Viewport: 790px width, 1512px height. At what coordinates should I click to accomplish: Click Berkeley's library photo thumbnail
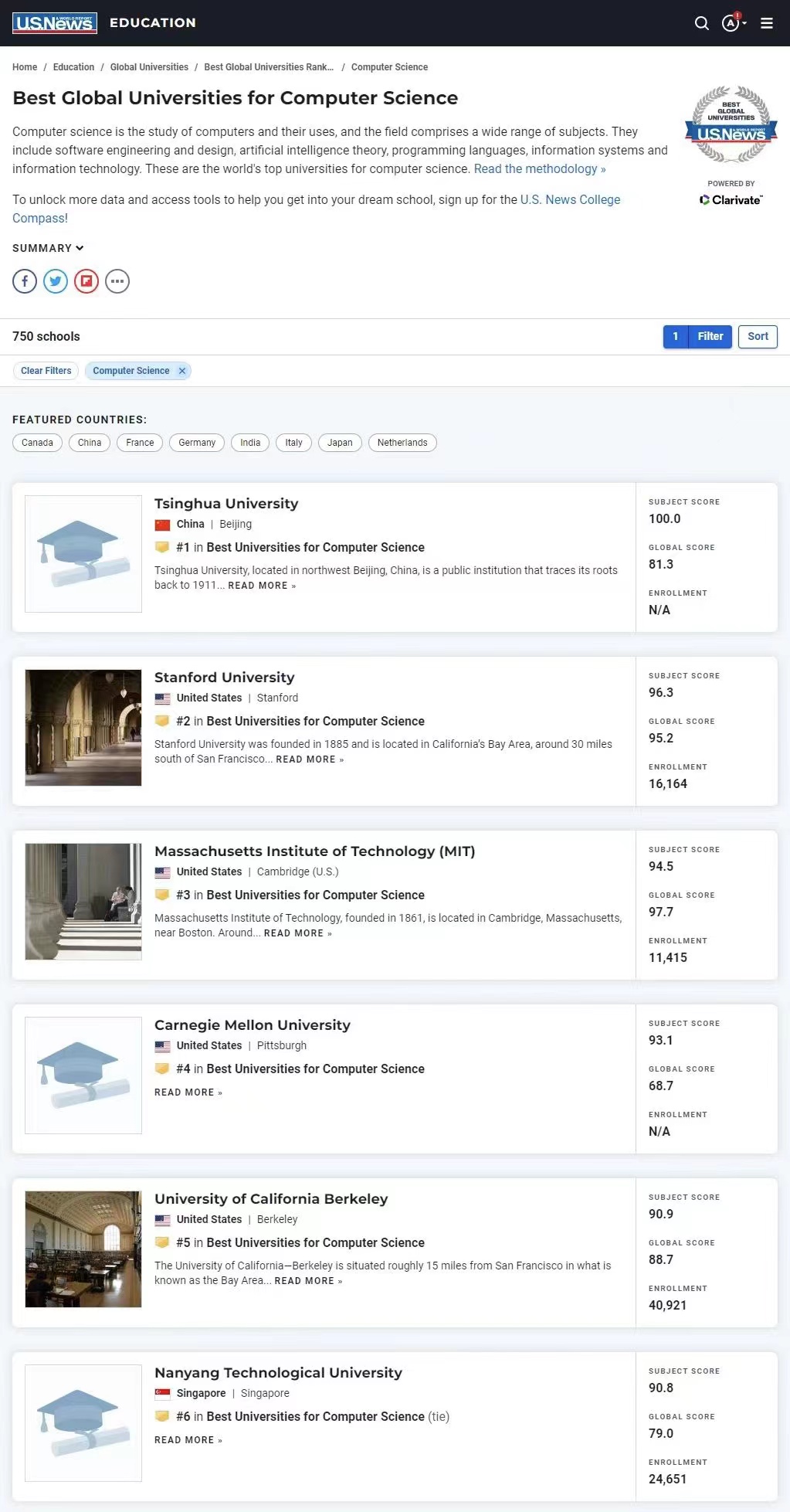(x=83, y=1249)
